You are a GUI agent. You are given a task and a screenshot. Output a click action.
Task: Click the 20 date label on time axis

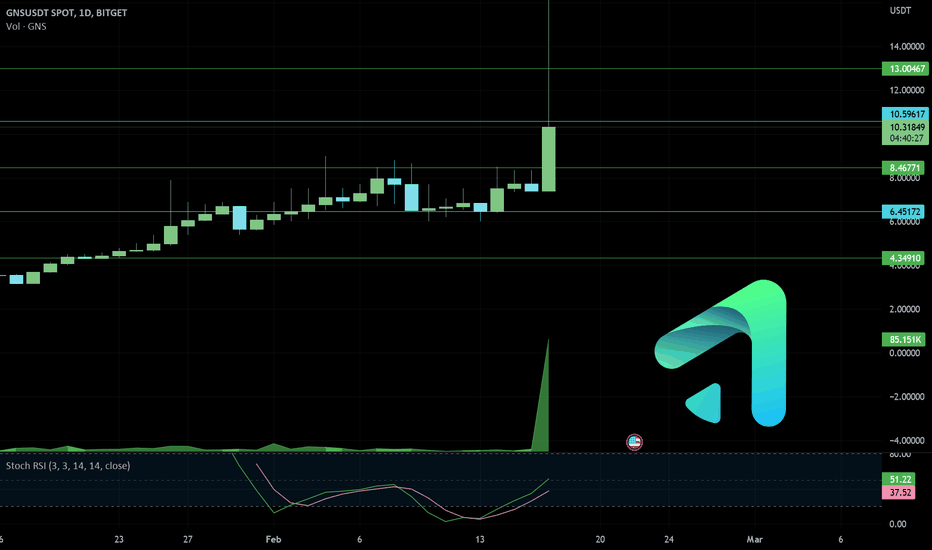coord(600,539)
